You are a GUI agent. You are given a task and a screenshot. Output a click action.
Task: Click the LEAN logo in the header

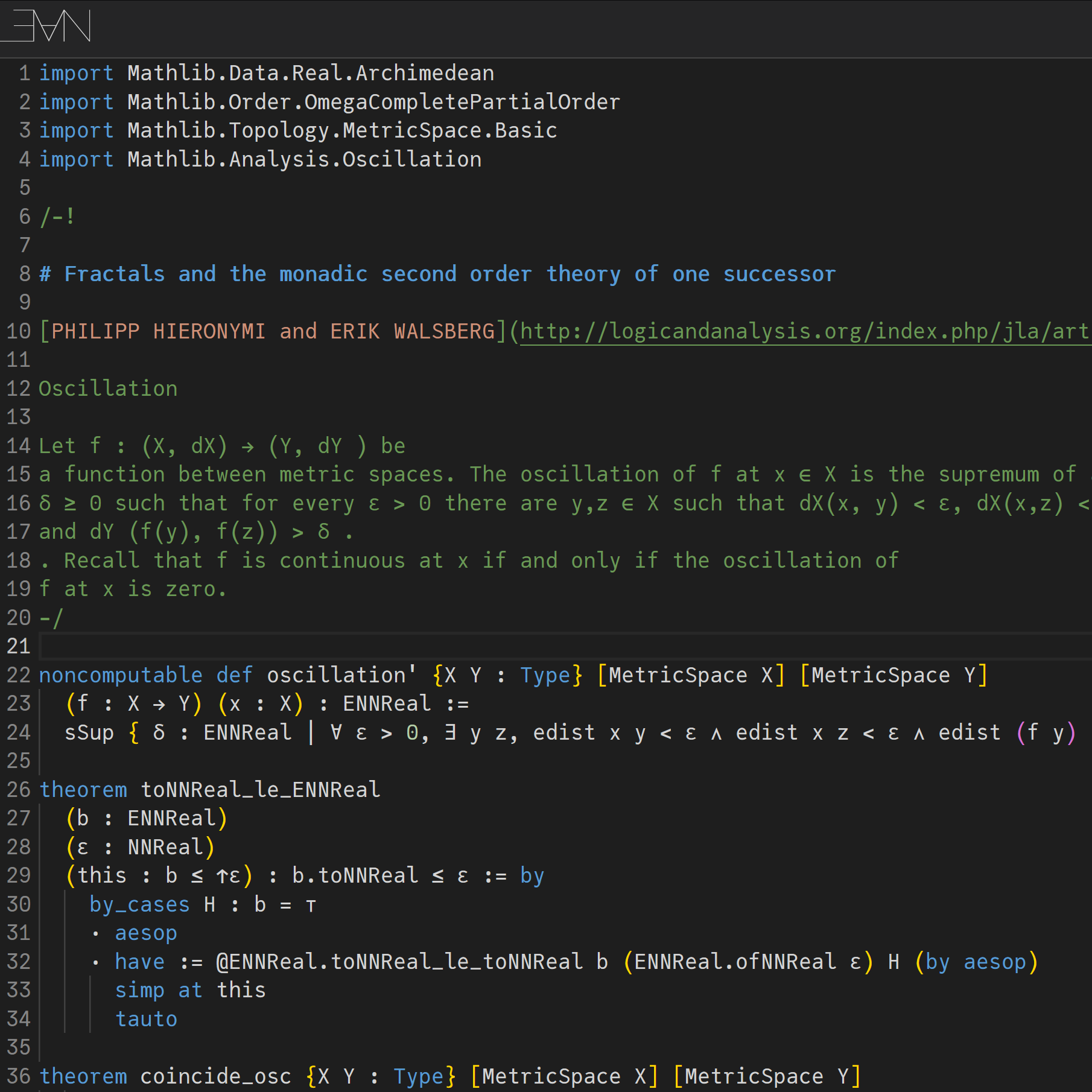47,26
